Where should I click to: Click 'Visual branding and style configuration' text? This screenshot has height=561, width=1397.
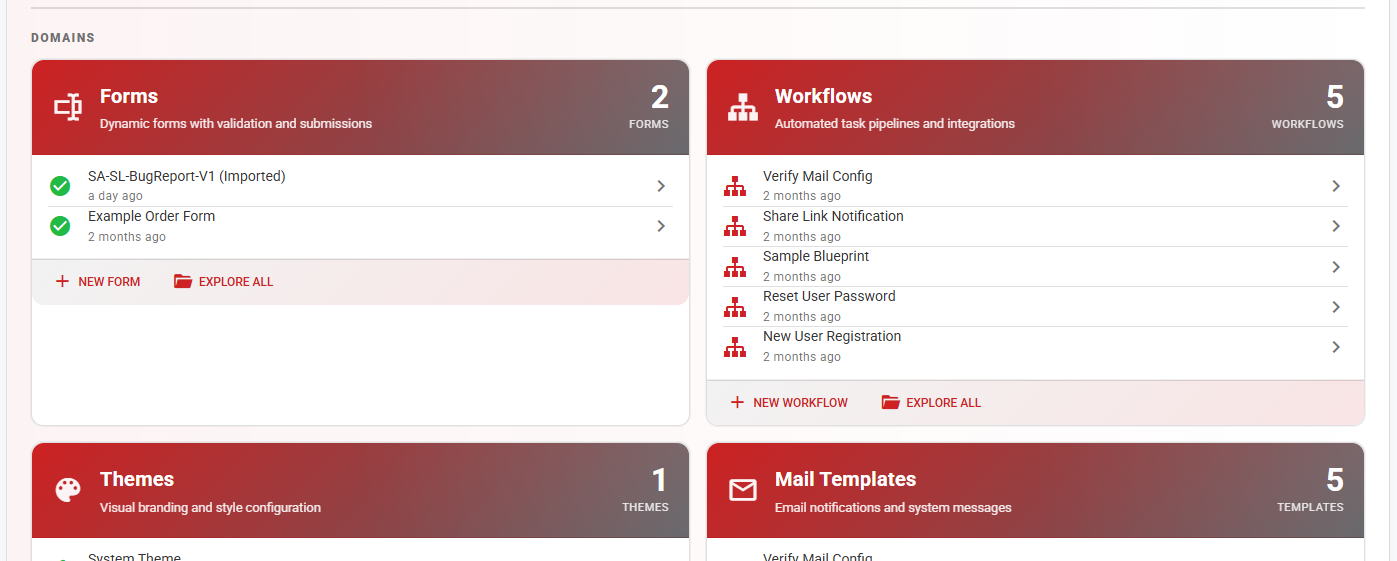pos(210,508)
